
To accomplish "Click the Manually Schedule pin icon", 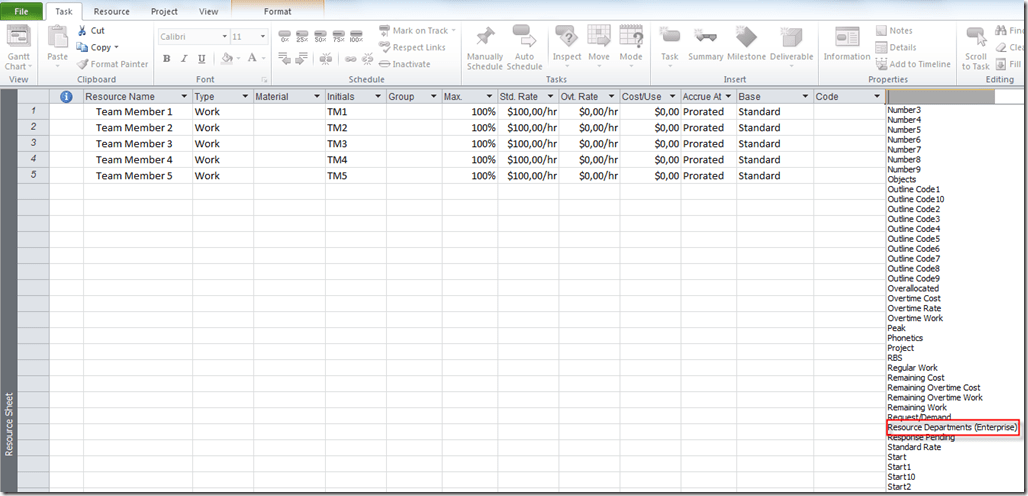I will [485, 38].
